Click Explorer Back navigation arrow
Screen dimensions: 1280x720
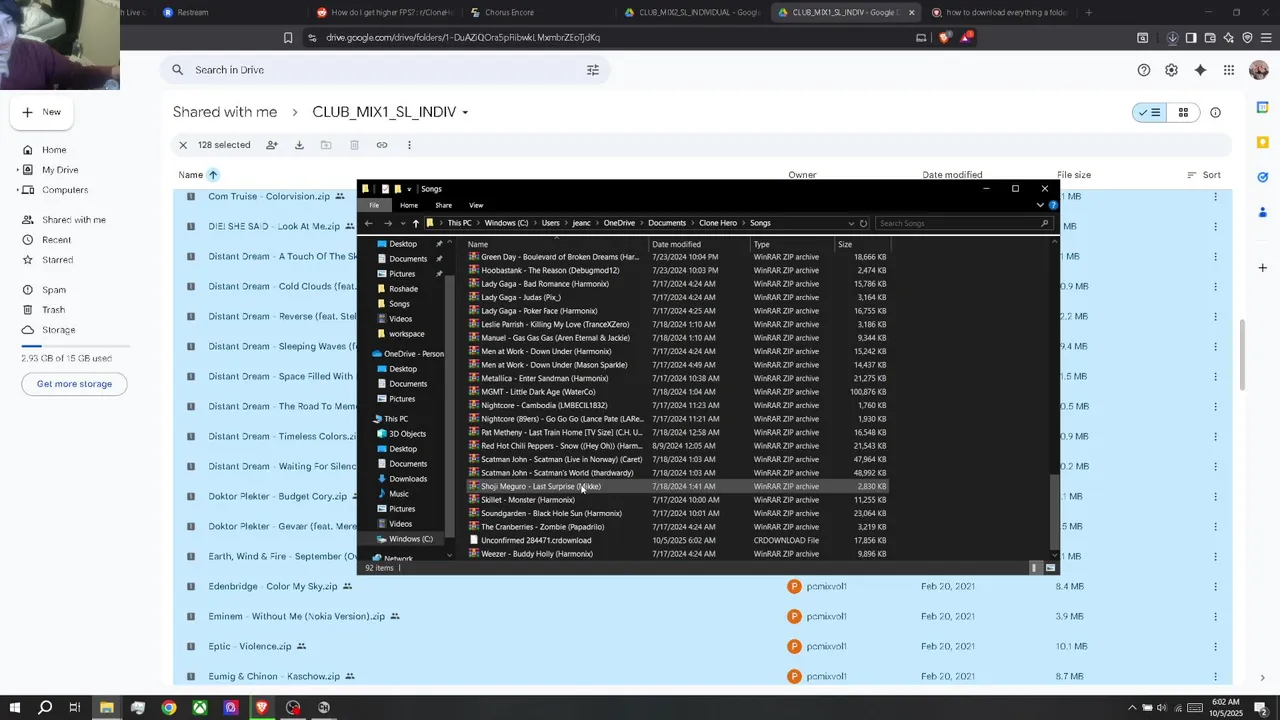[x=369, y=223]
